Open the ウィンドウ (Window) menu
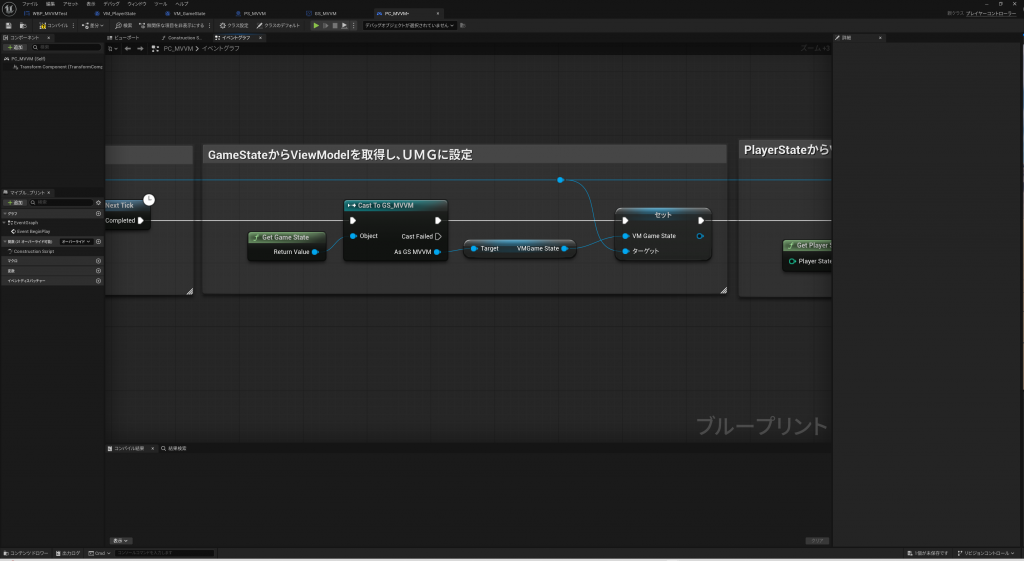Viewport: 1024px width, 561px height. (137, 4)
